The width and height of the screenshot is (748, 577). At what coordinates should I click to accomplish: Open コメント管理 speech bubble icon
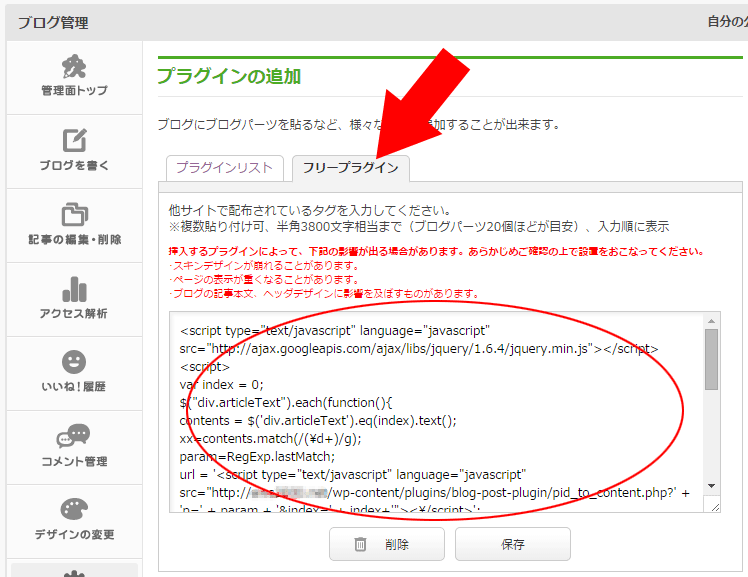click(74, 436)
